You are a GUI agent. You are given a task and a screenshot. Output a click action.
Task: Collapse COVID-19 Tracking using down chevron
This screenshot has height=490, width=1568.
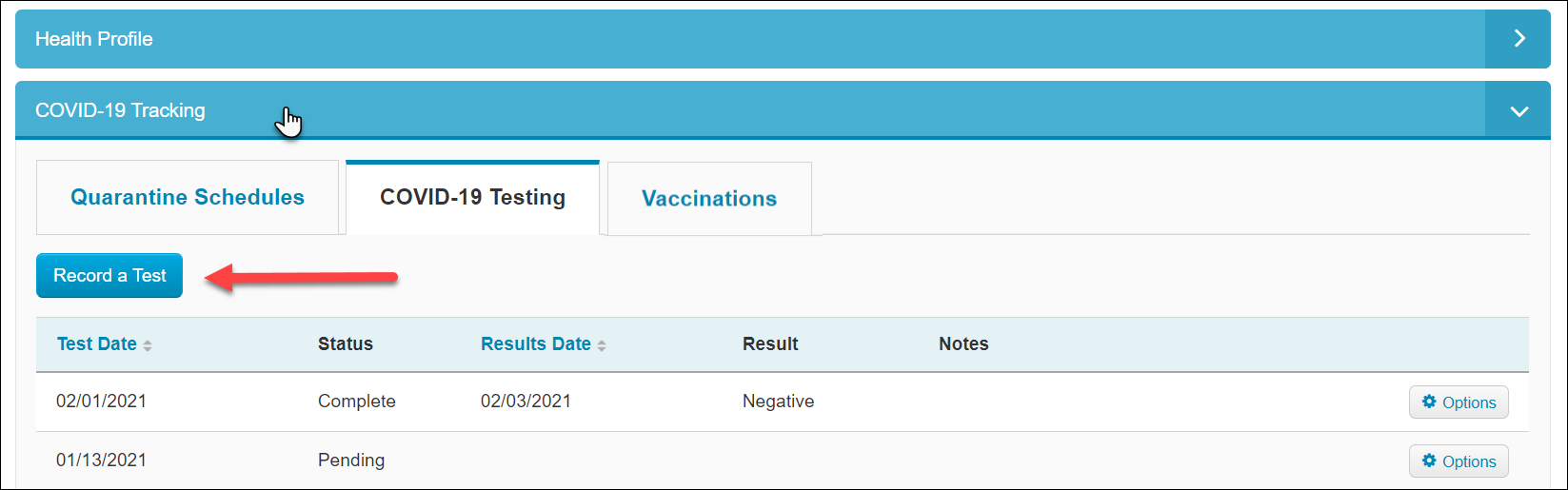click(1518, 111)
